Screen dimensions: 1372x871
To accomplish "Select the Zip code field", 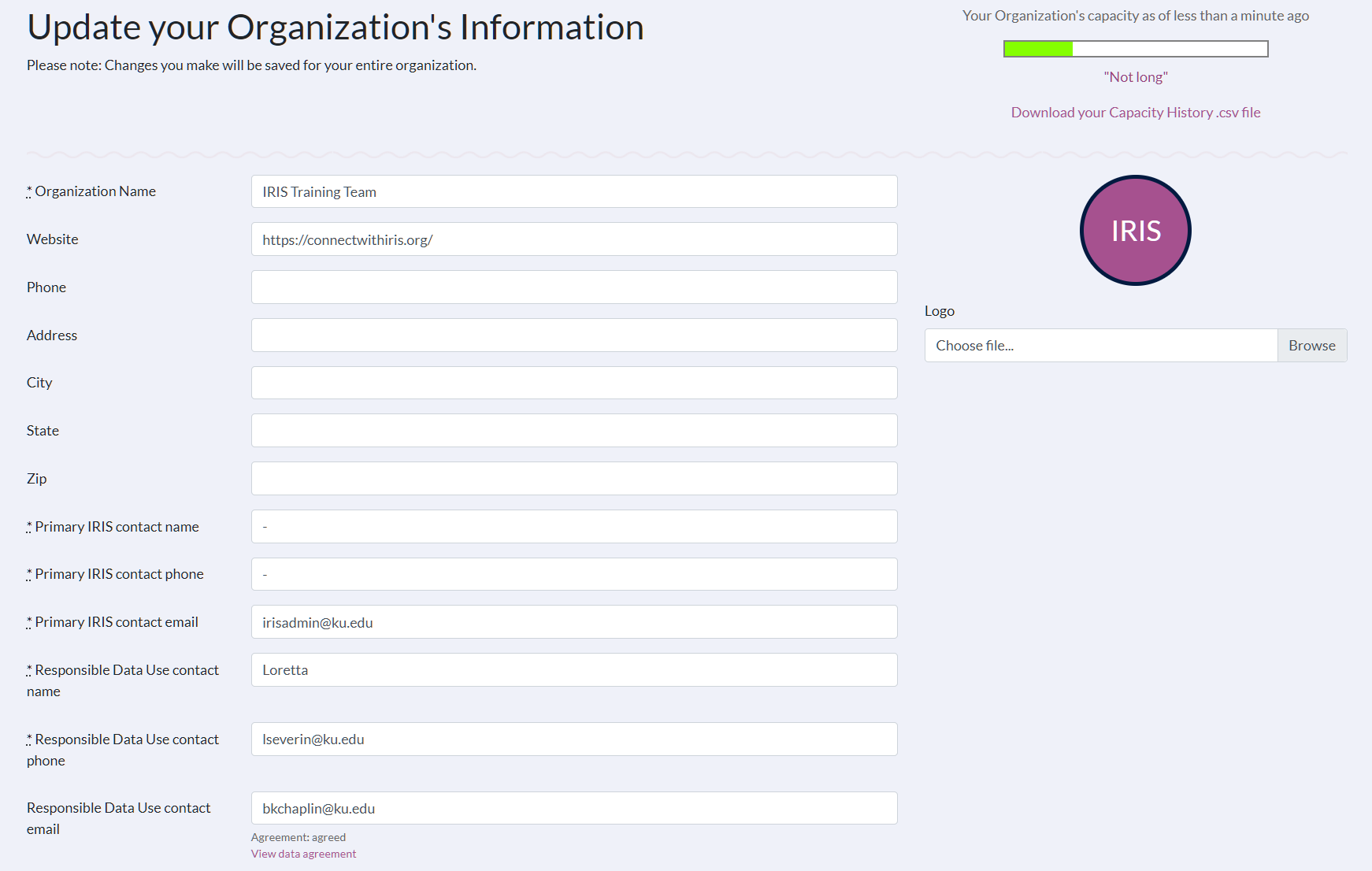I will click(x=573, y=479).
